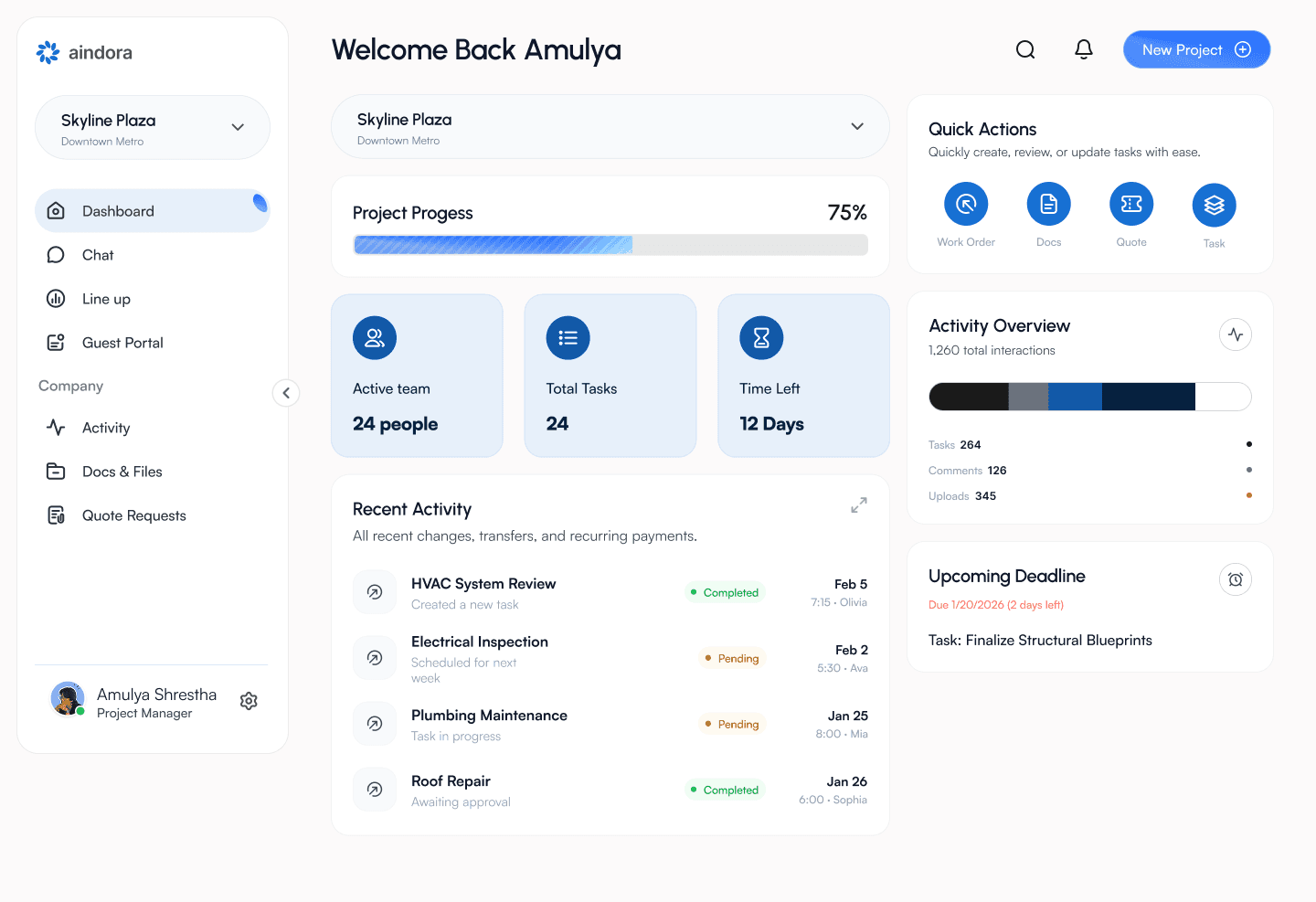Viewport: 1316px width, 902px height.
Task: Click the Plumbing Maintenance title
Action: pos(489,716)
